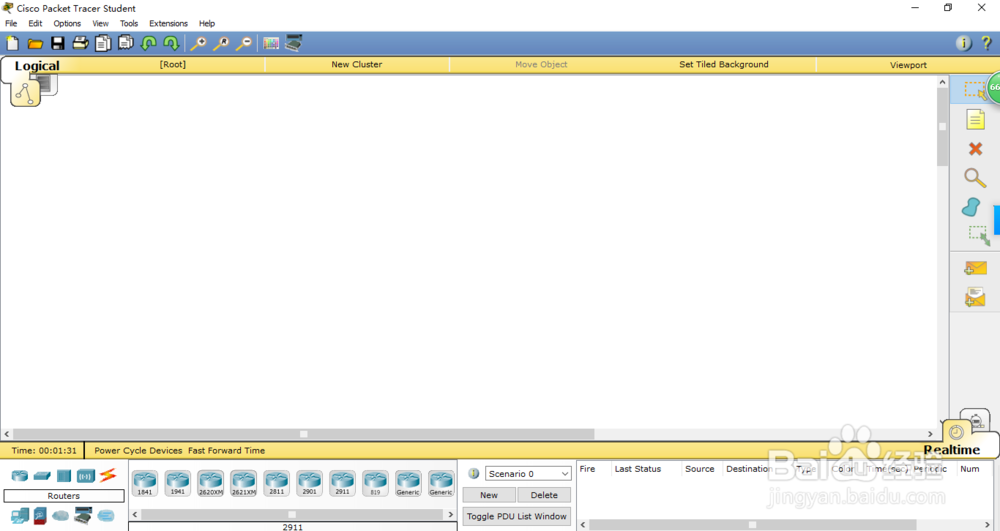The height and width of the screenshot is (531, 1000).
Task: Choose the red X Delete tool
Action: tap(975, 149)
